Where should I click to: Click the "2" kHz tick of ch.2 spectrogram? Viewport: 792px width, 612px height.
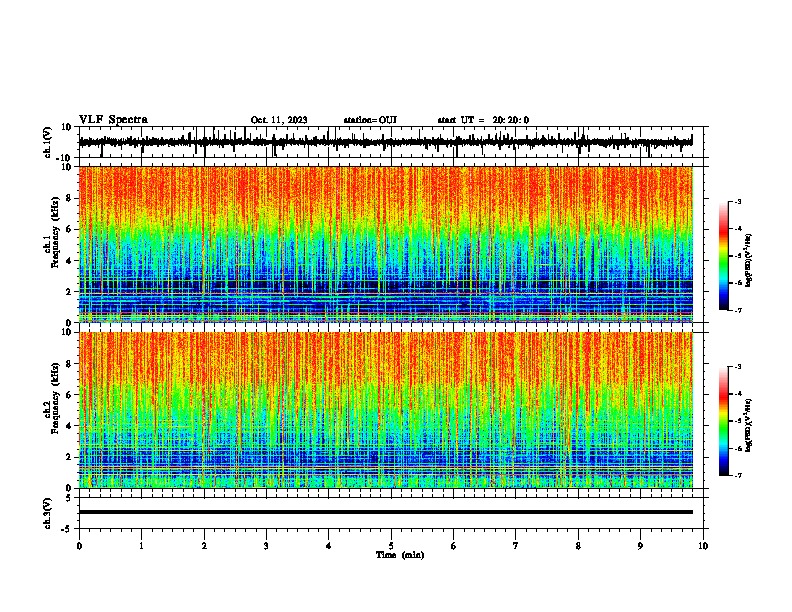(70, 457)
